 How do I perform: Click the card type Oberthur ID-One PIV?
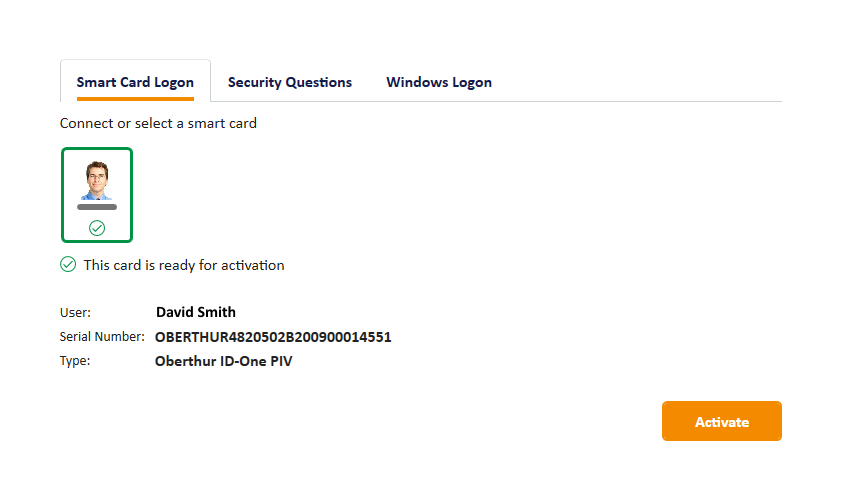[x=224, y=361]
